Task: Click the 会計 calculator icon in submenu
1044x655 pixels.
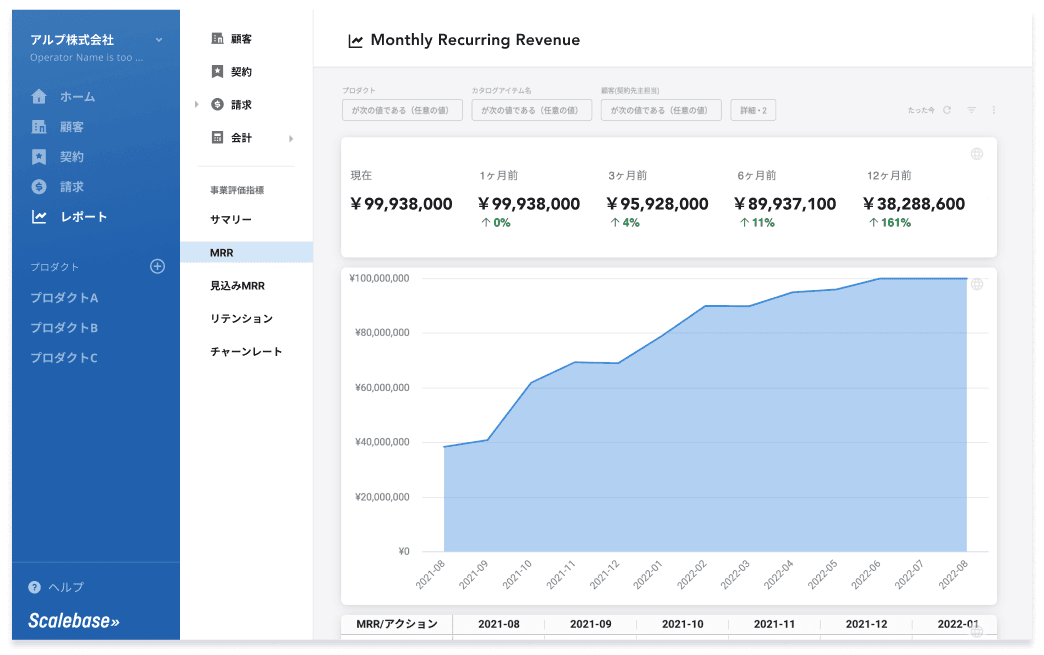Action: [x=217, y=137]
